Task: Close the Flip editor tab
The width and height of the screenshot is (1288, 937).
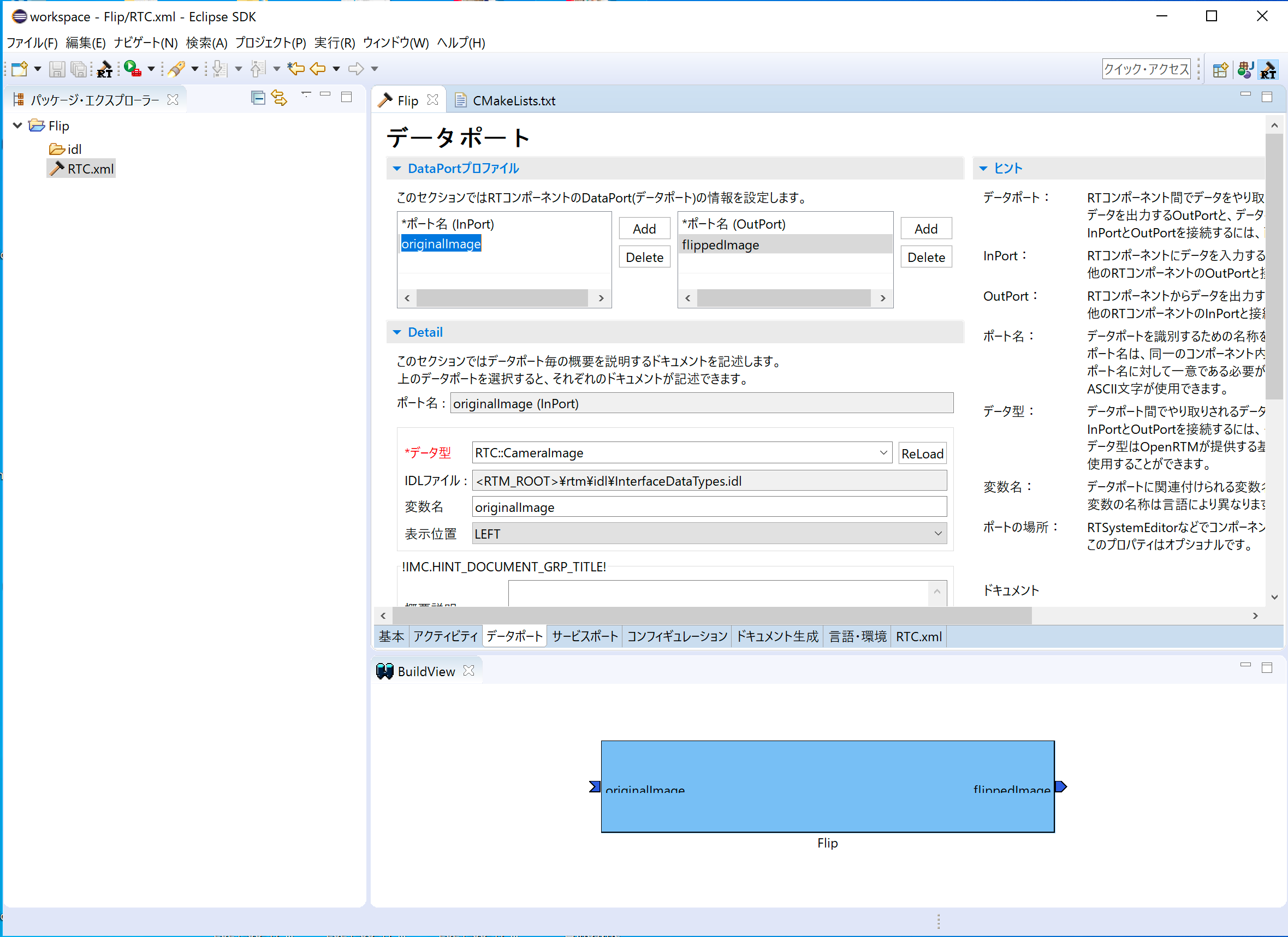Action: pyautogui.click(x=433, y=100)
